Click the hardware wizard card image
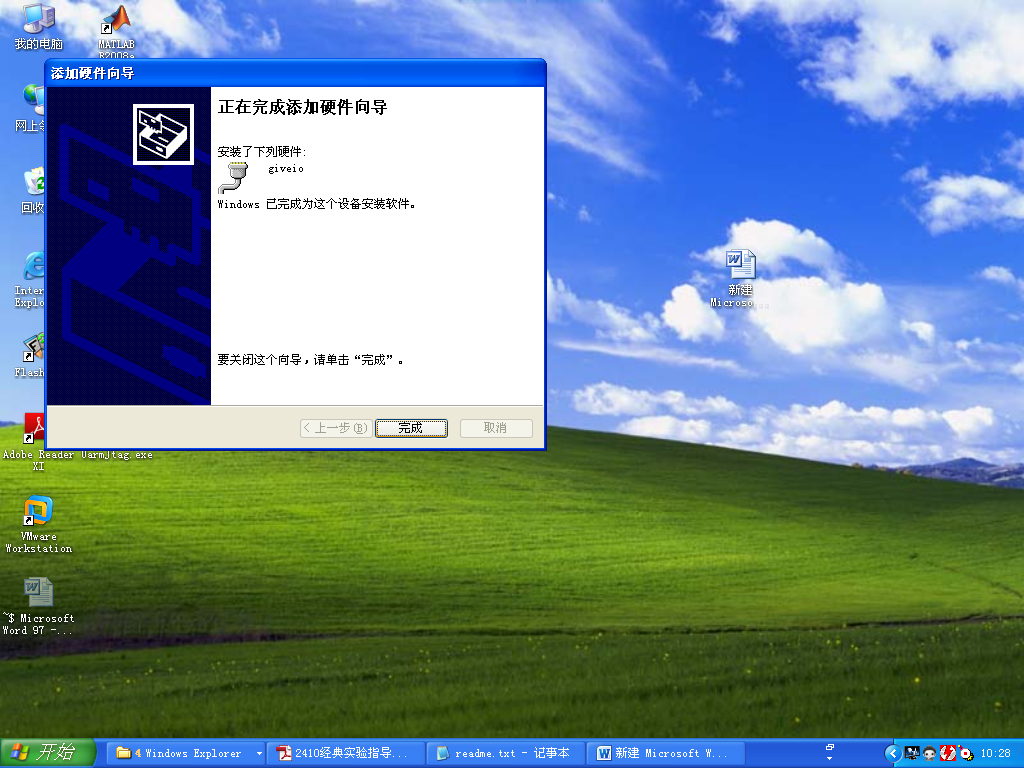Image resolution: width=1024 pixels, height=768 pixels. (x=163, y=135)
